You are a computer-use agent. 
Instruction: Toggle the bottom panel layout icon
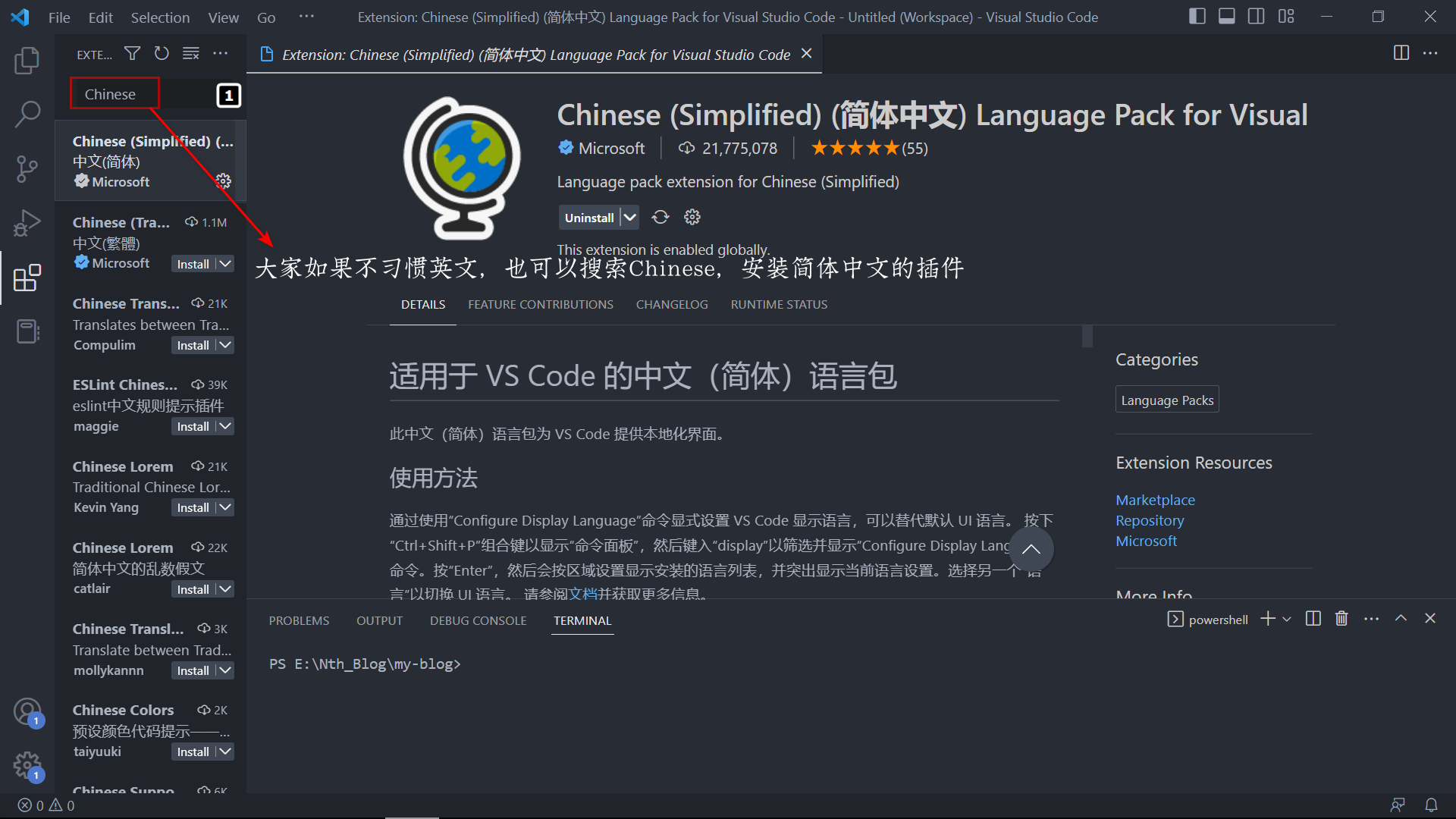(x=1227, y=17)
